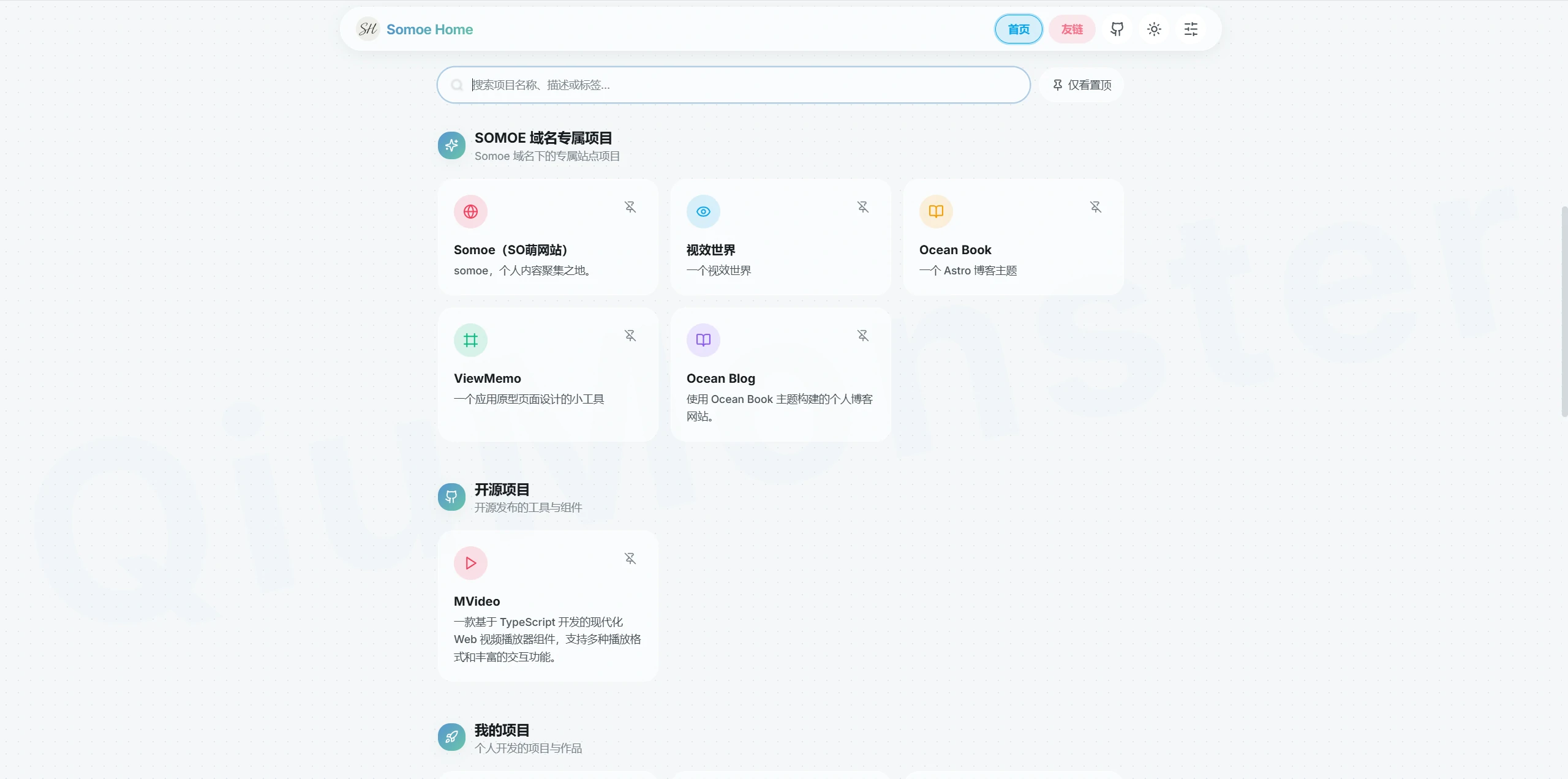Open the GitHub link icon in header
1568x779 pixels.
click(x=1117, y=29)
